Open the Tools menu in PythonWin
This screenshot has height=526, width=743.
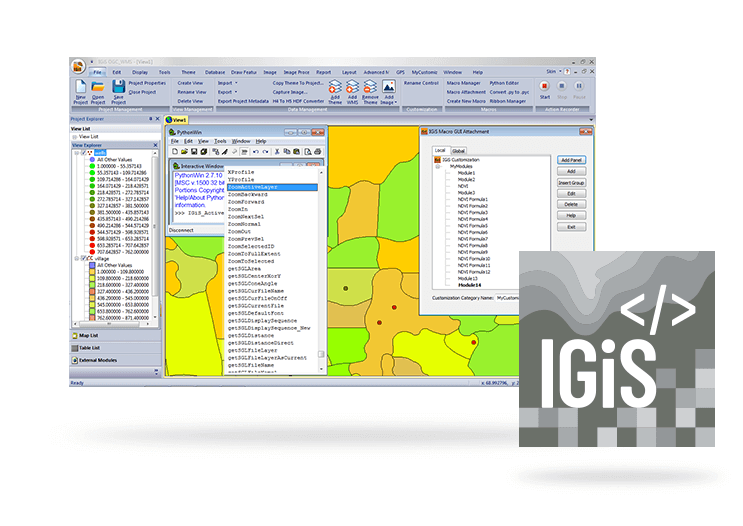point(220,141)
